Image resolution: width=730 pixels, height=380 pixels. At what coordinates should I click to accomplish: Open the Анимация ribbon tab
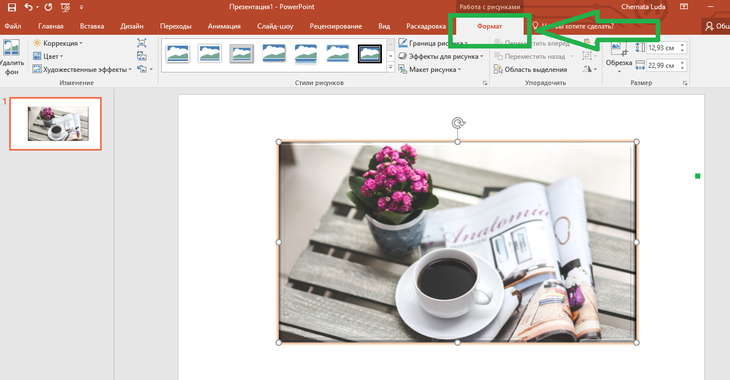click(224, 26)
